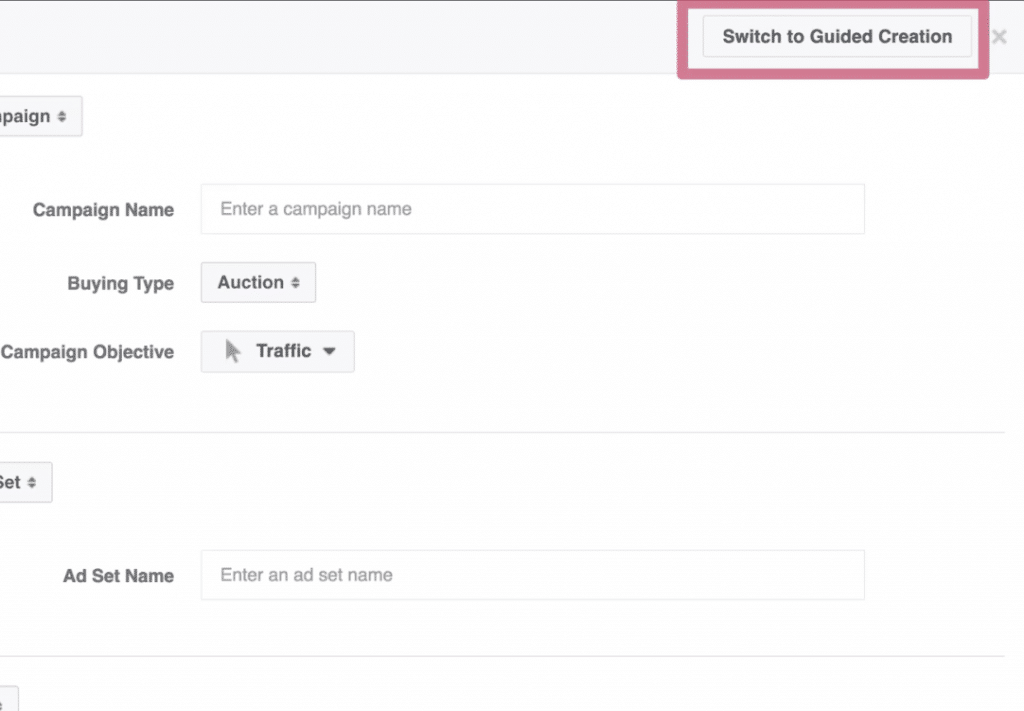Open the Campaign selector dropdown
Screen dimensions: 1024x711
tap(40, 116)
